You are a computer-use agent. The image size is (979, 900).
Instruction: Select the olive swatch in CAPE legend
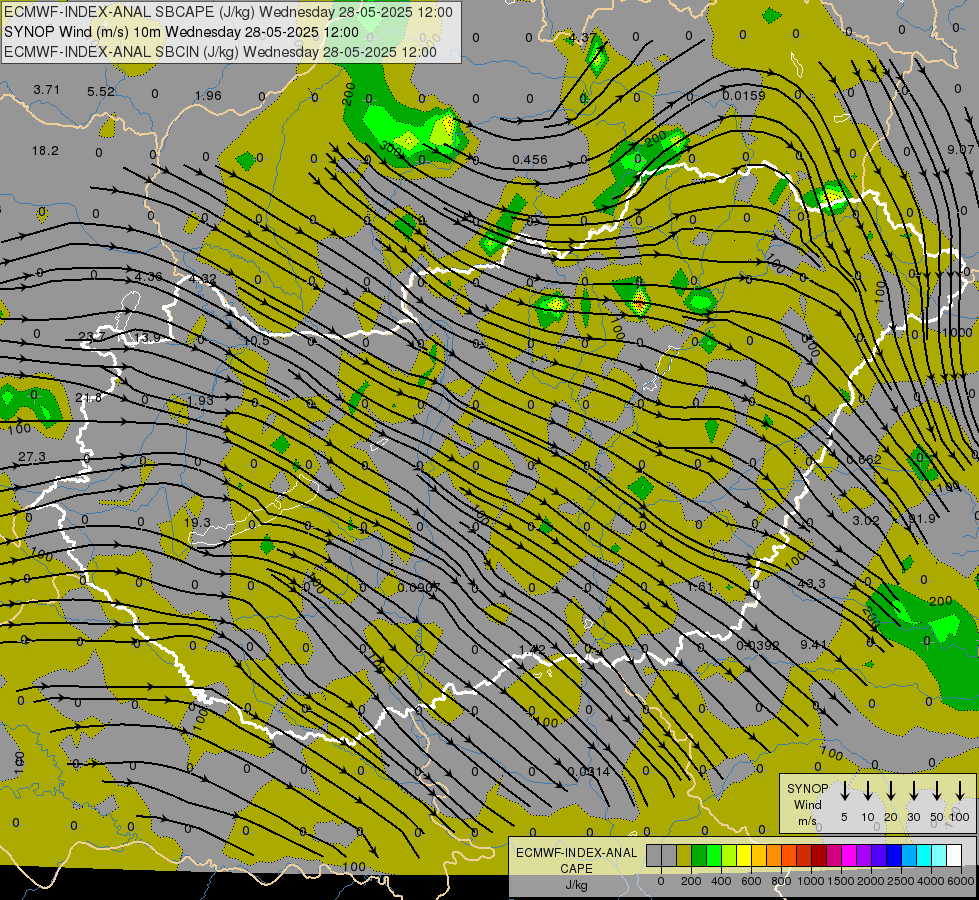pyautogui.click(x=684, y=856)
